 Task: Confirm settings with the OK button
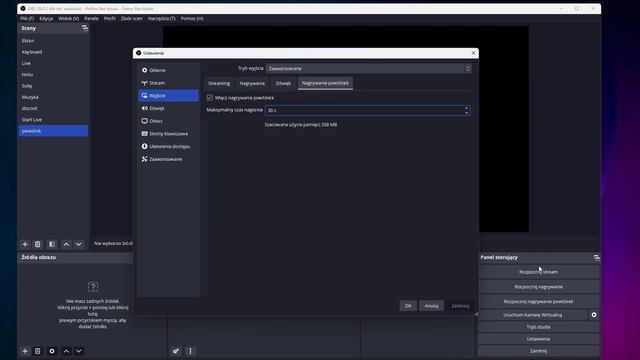[408, 306]
